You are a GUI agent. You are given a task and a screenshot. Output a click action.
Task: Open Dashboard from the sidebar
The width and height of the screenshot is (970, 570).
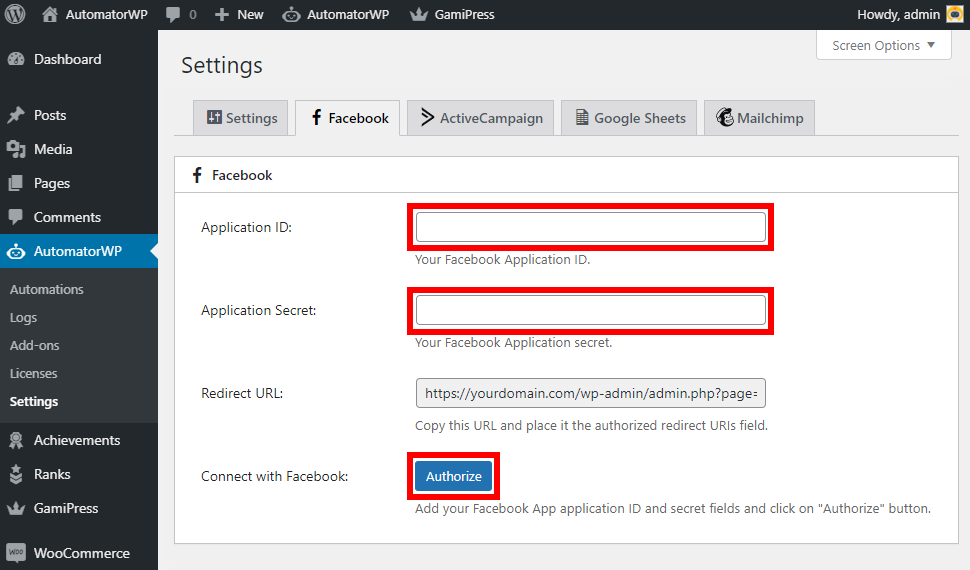click(67, 59)
